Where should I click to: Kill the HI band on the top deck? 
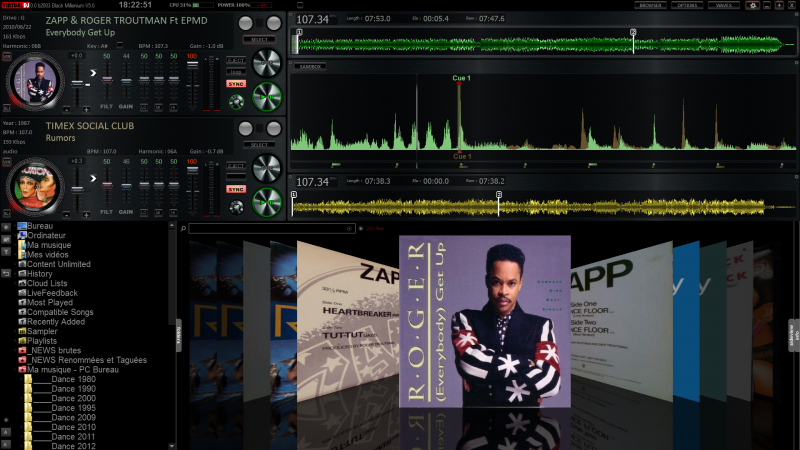click(174, 108)
